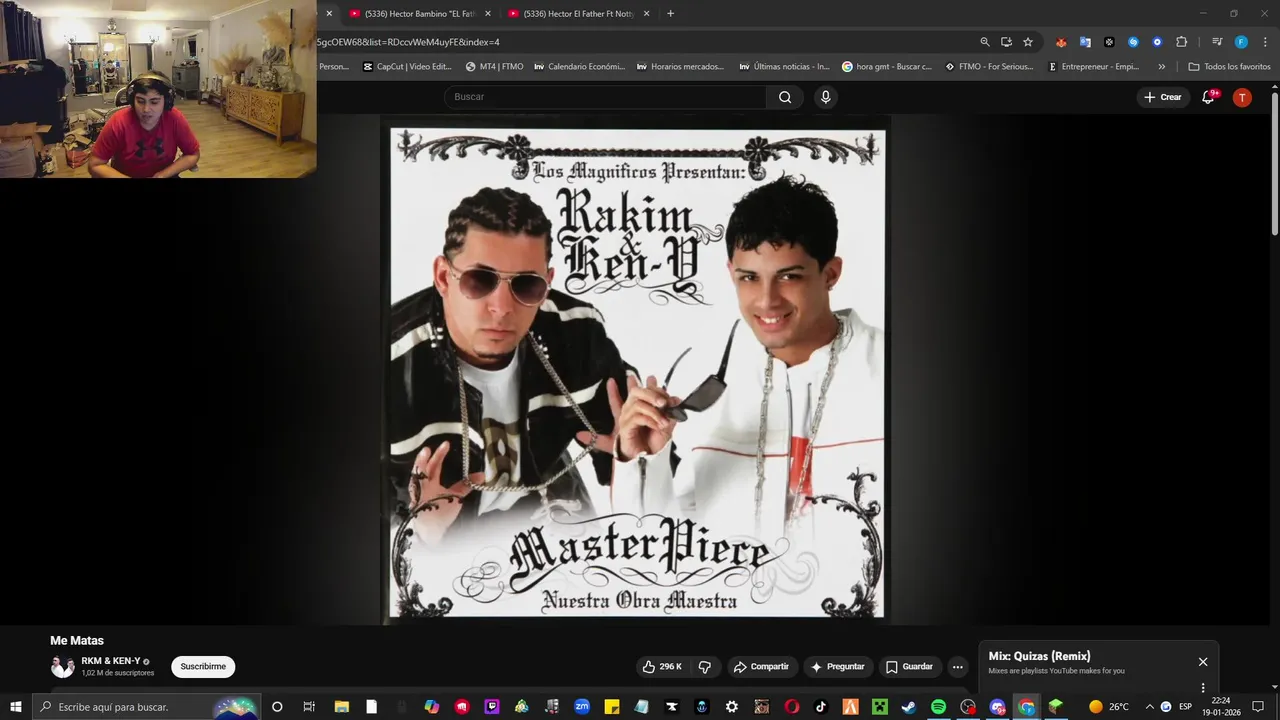Open Shazam extension icon
Image resolution: width=1280 pixels, height=720 pixels.
click(x=1133, y=42)
